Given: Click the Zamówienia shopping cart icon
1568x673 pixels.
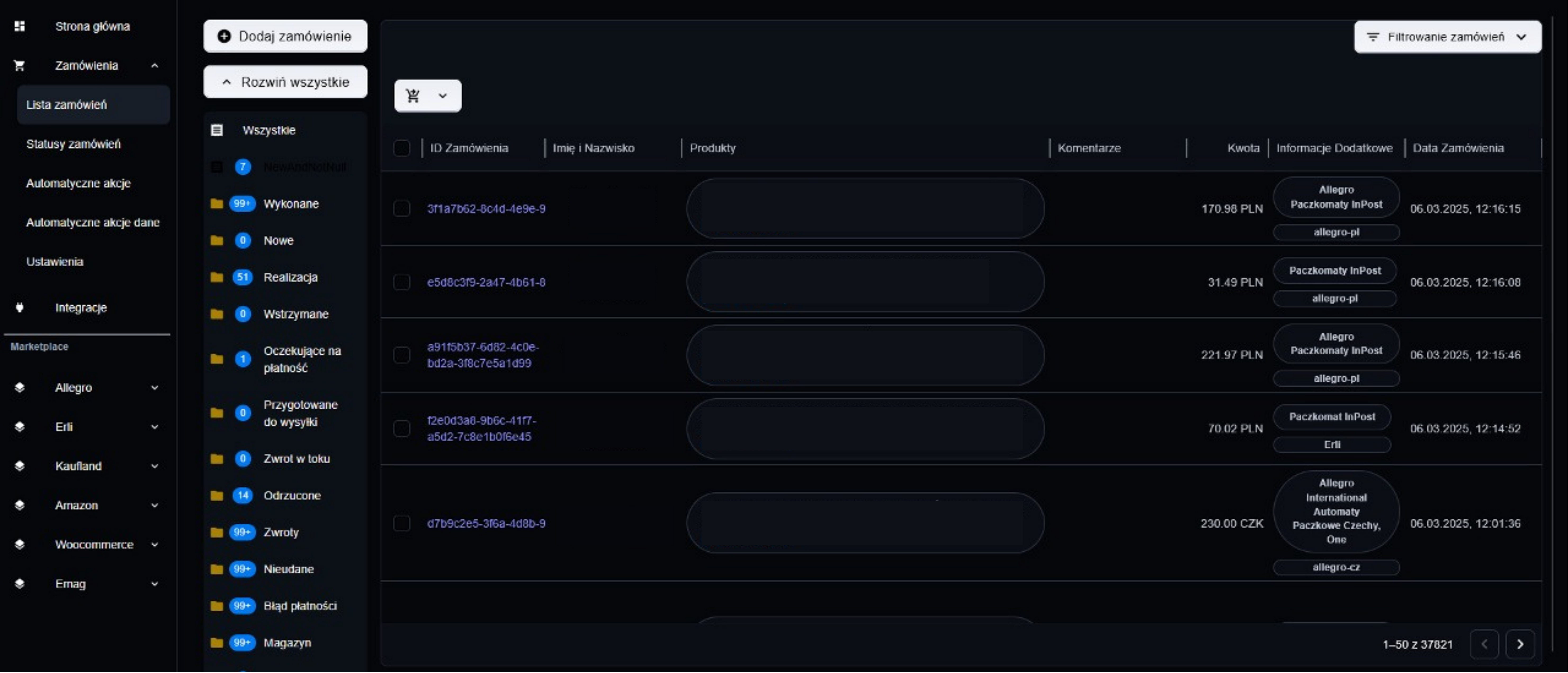Looking at the screenshot, I should tap(20, 65).
